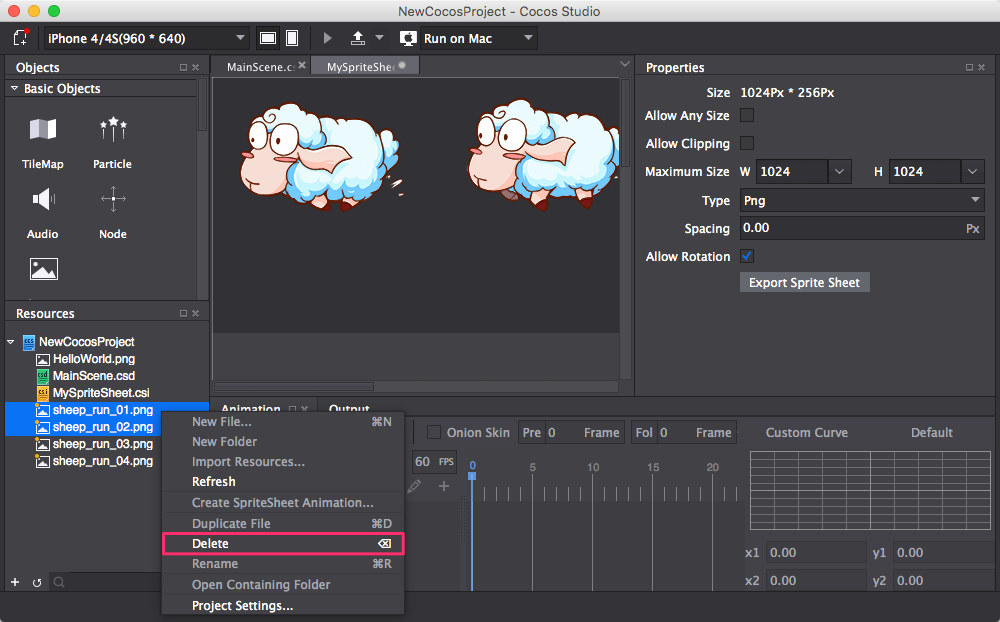Select the TileMap object
The image size is (1000, 622).
tap(43, 144)
